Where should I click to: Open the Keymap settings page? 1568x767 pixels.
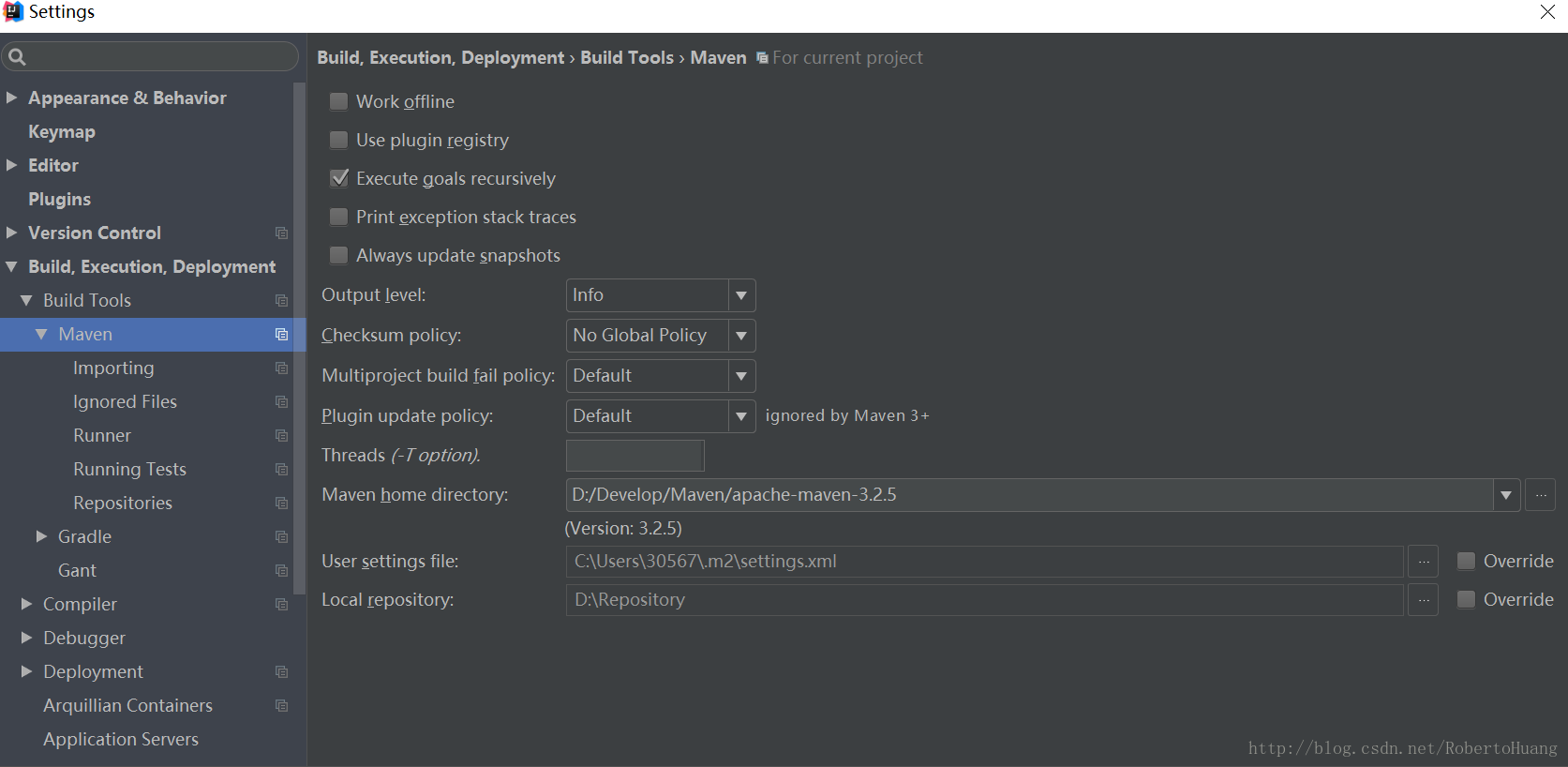62,131
